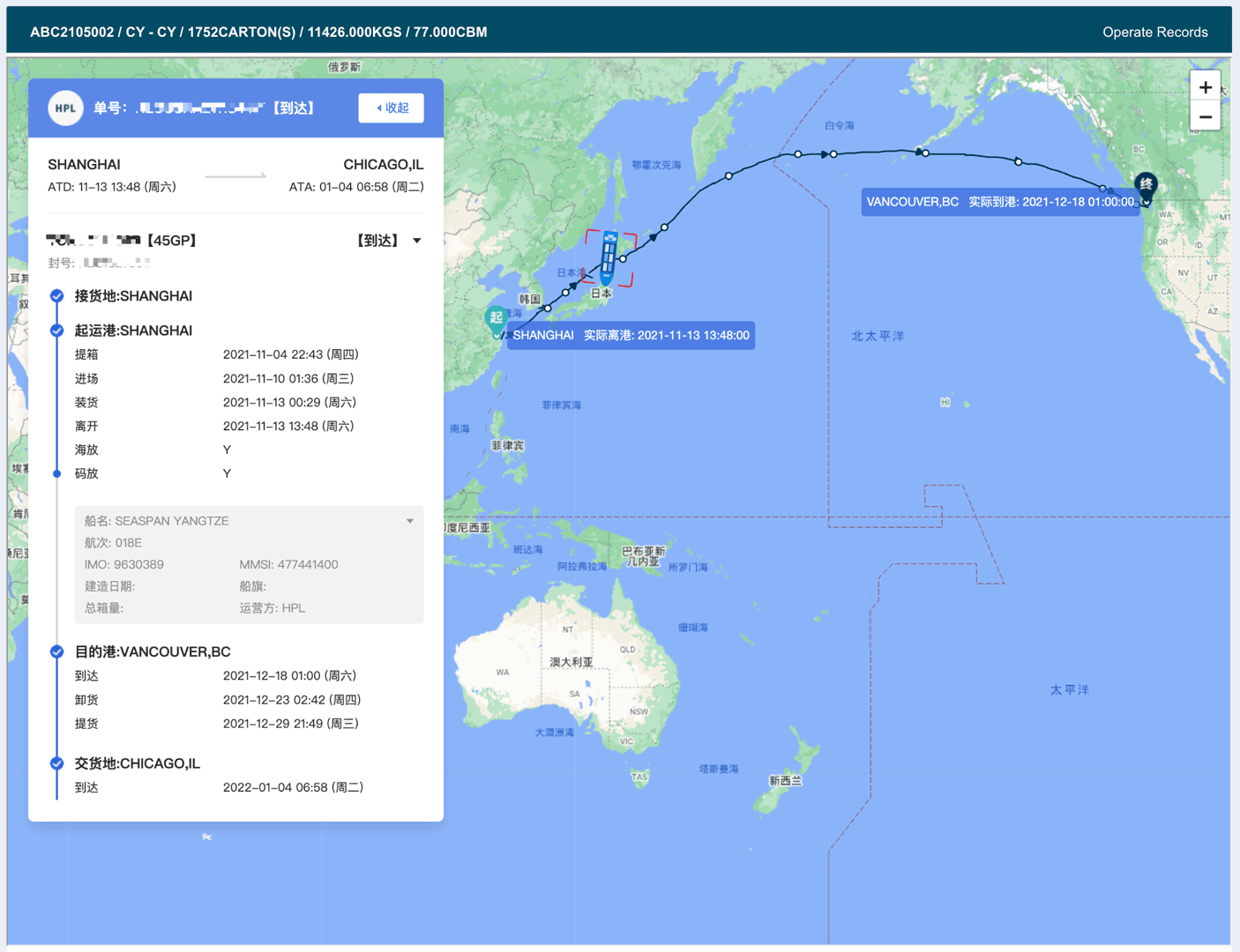Click the VANCOUVER,BC actual arrival tooltip label

(1000, 202)
